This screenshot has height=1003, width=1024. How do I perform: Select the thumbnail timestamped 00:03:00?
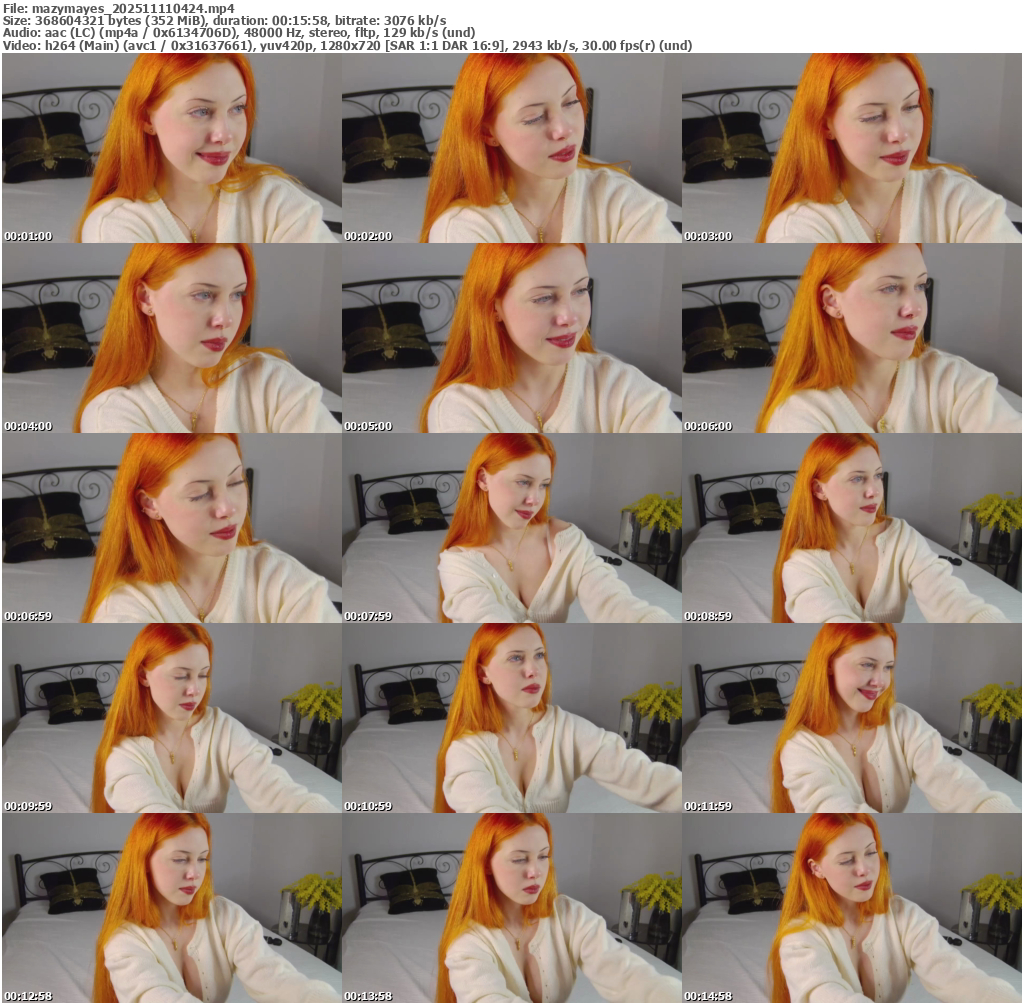click(x=852, y=148)
